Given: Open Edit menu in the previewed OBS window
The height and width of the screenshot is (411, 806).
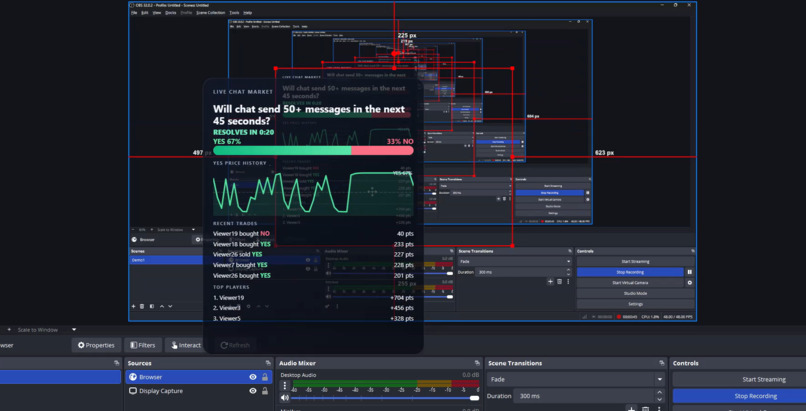Looking at the screenshot, I should pos(145,12).
